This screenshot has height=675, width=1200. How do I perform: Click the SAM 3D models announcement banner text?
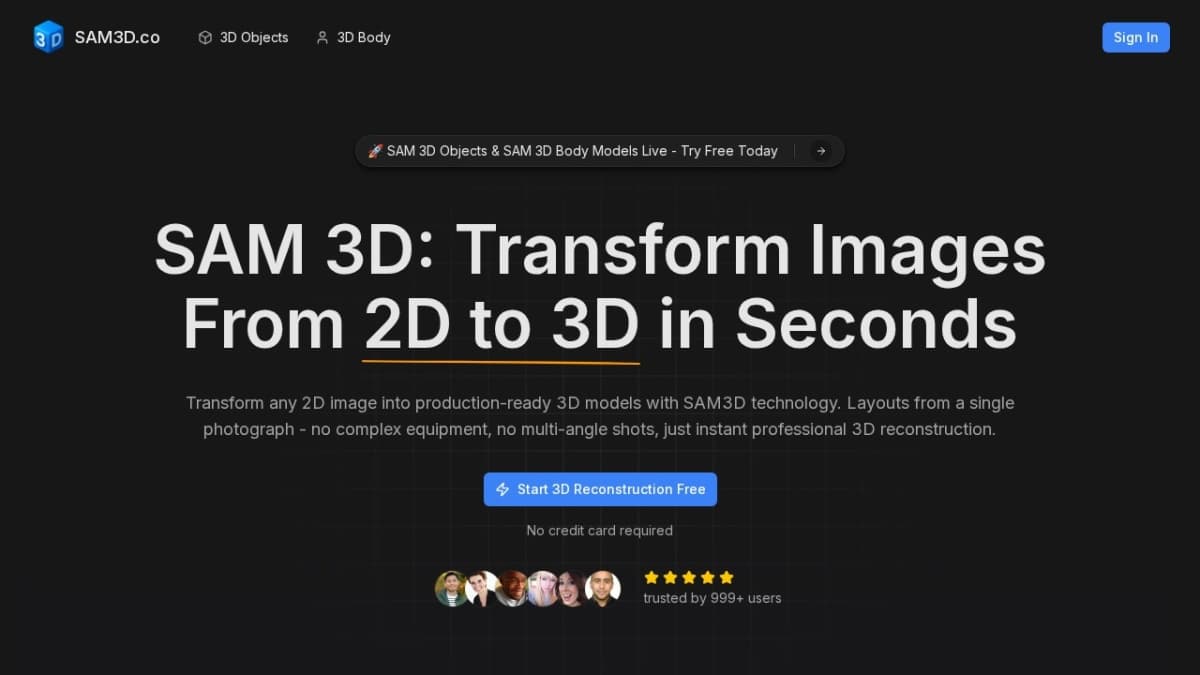(582, 151)
